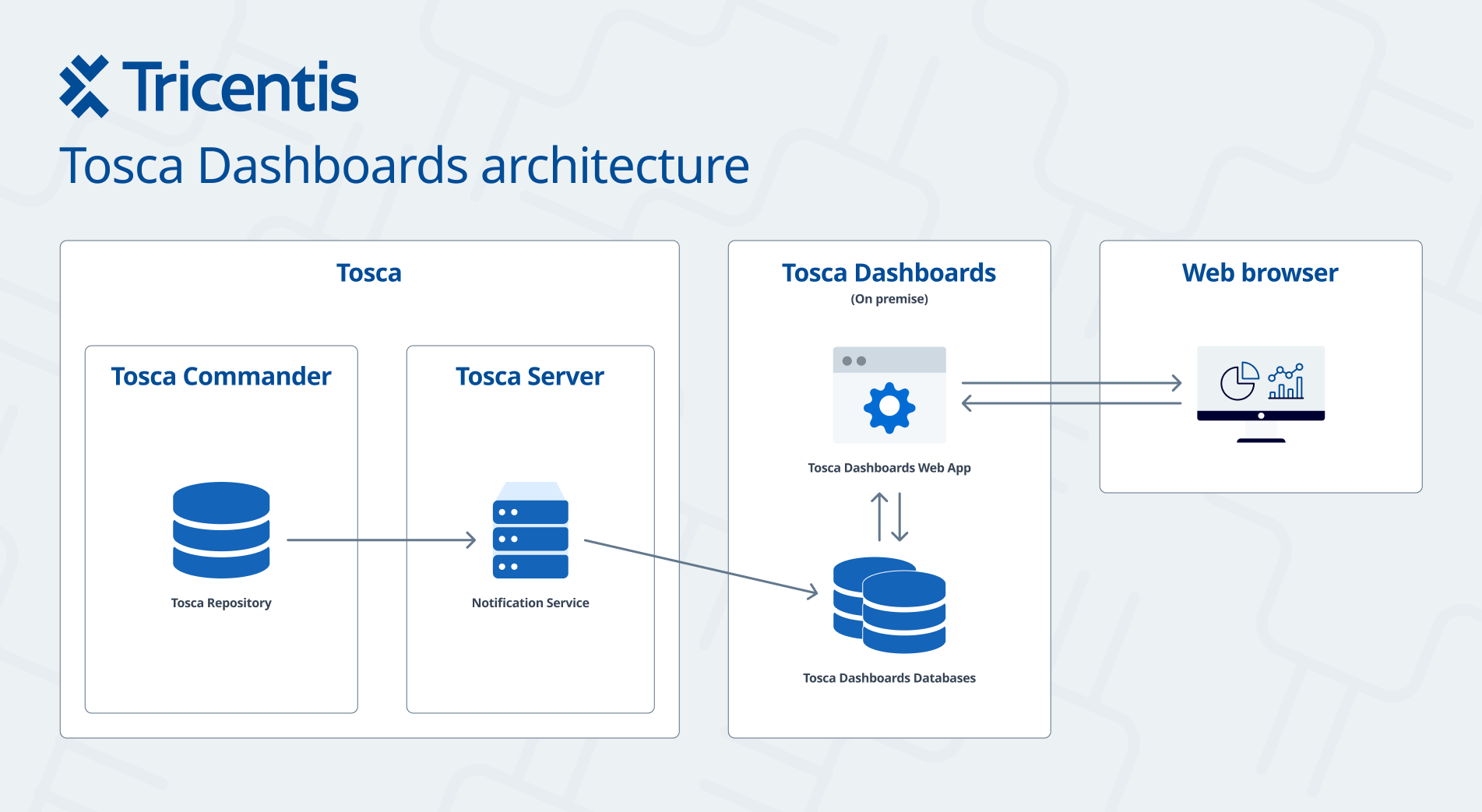Click the 'Tosca Commander' heading
Image resolution: width=1482 pixels, height=812 pixels.
[x=221, y=376]
